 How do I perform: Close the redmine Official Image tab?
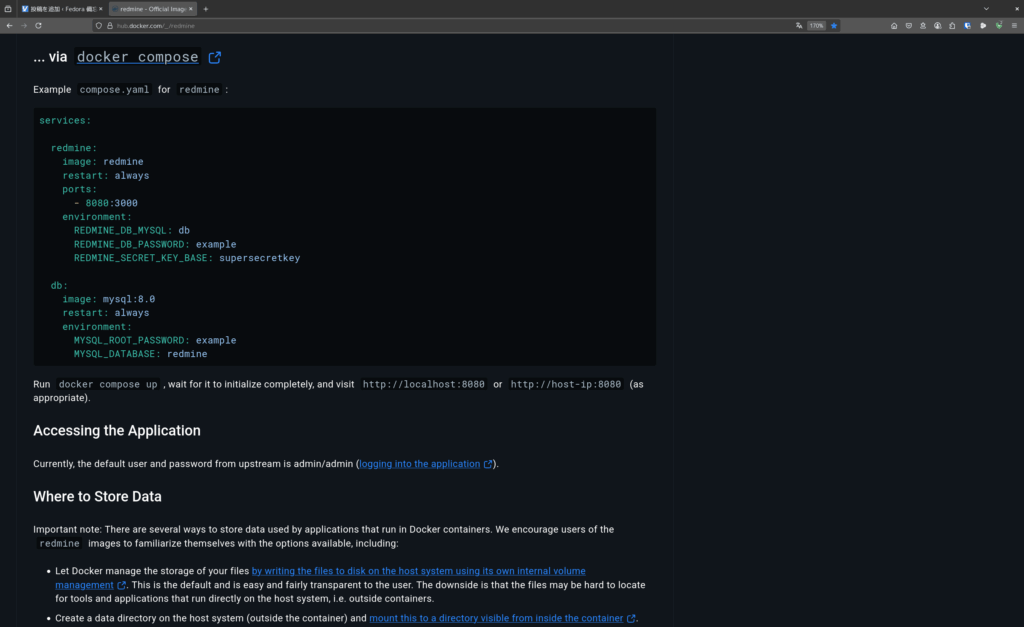click(191, 9)
